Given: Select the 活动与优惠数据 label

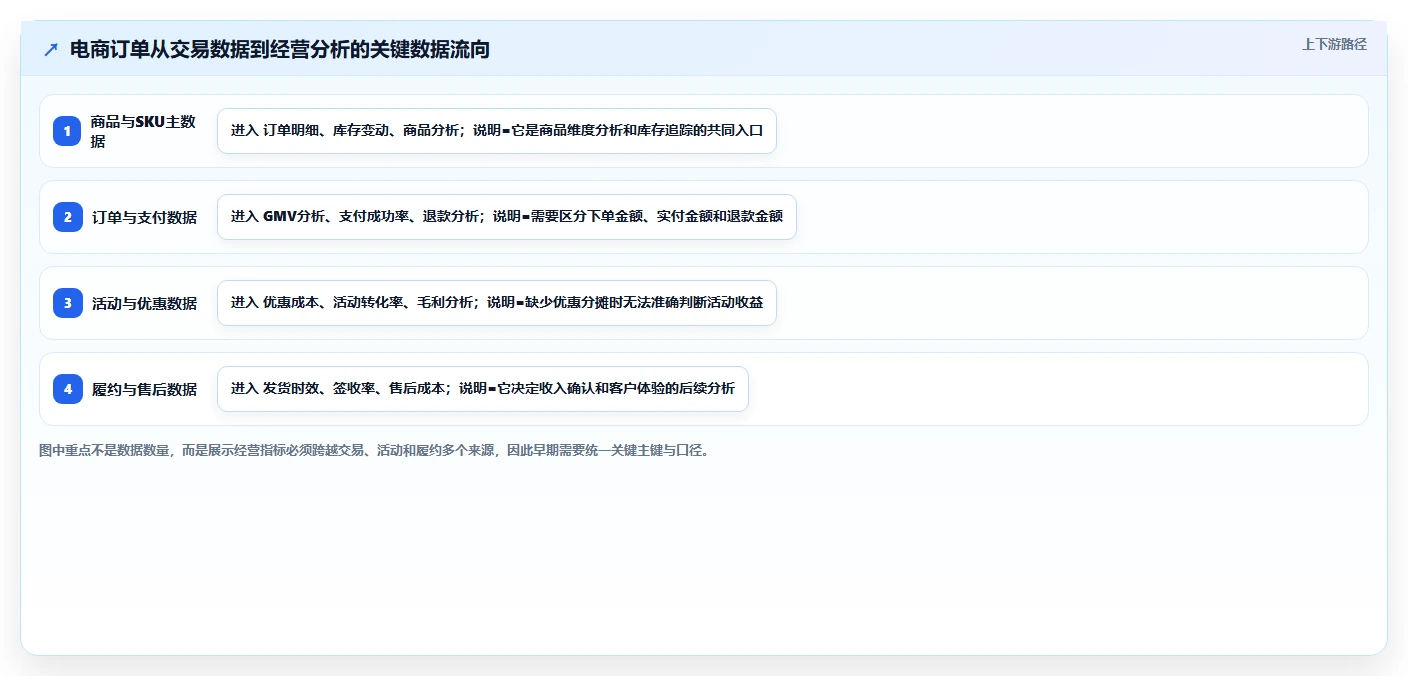Looking at the screenshot, I should 144,303.
